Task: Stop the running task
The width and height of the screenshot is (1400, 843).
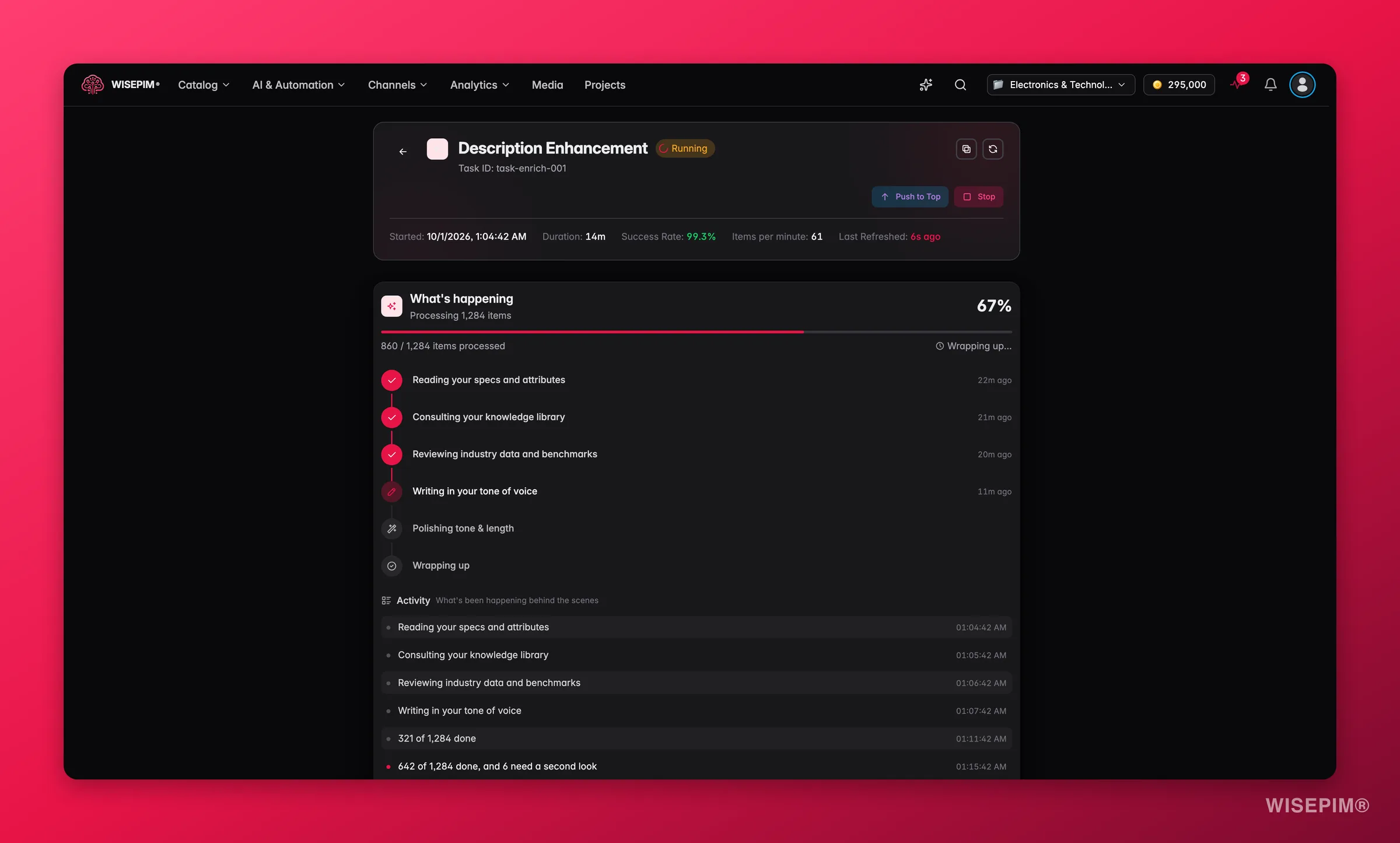Action: (x=978, y=197)
